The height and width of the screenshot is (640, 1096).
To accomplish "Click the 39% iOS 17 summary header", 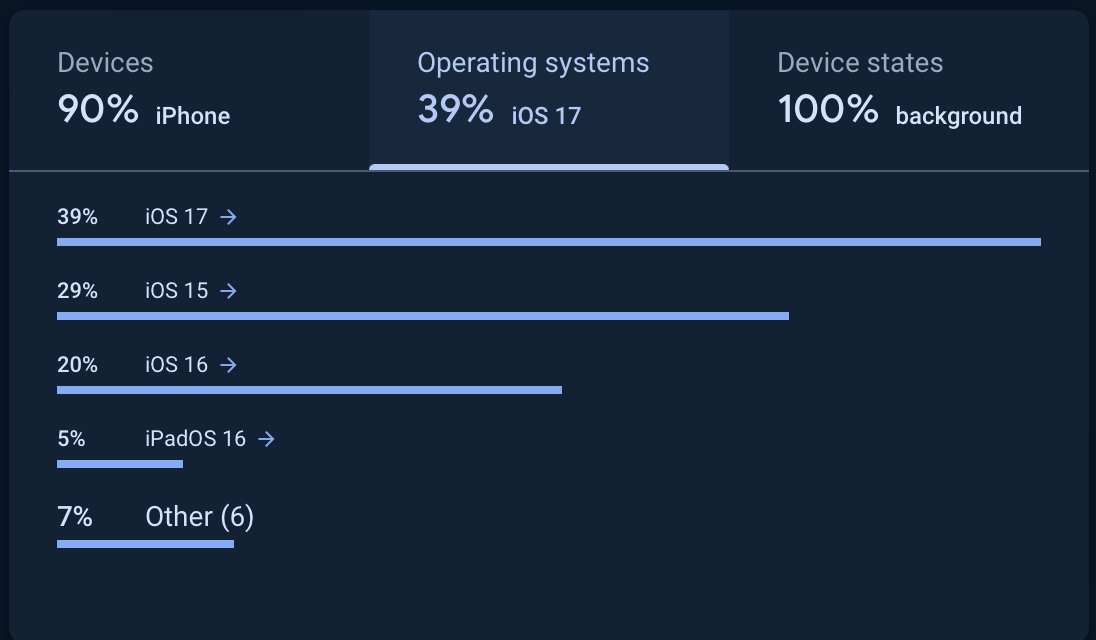I will tap(499, 111).
